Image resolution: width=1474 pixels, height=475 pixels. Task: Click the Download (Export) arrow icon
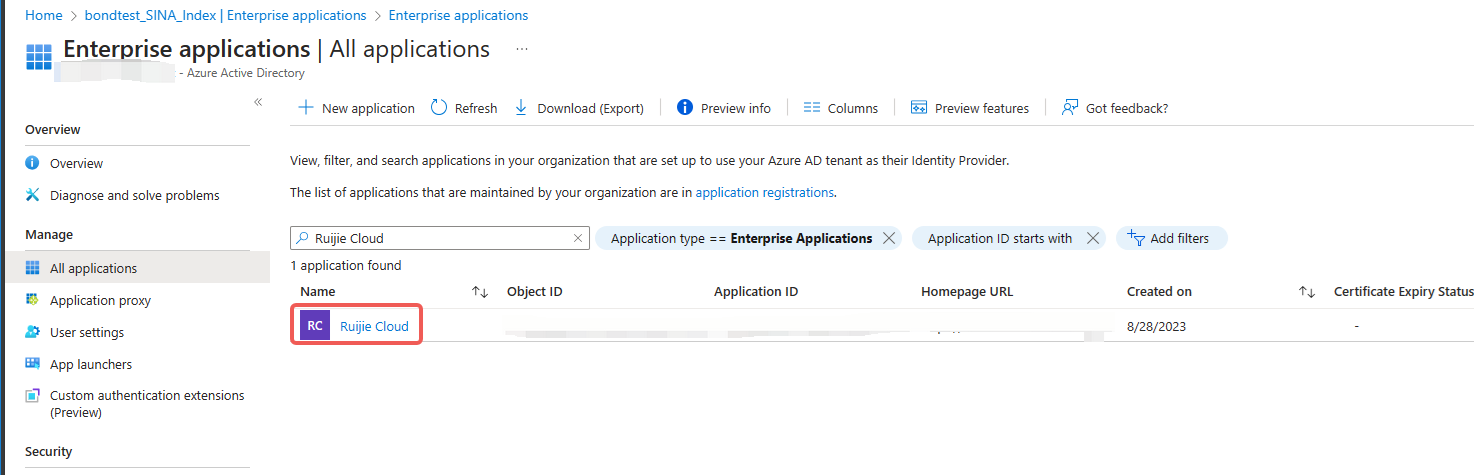[521, 108]
